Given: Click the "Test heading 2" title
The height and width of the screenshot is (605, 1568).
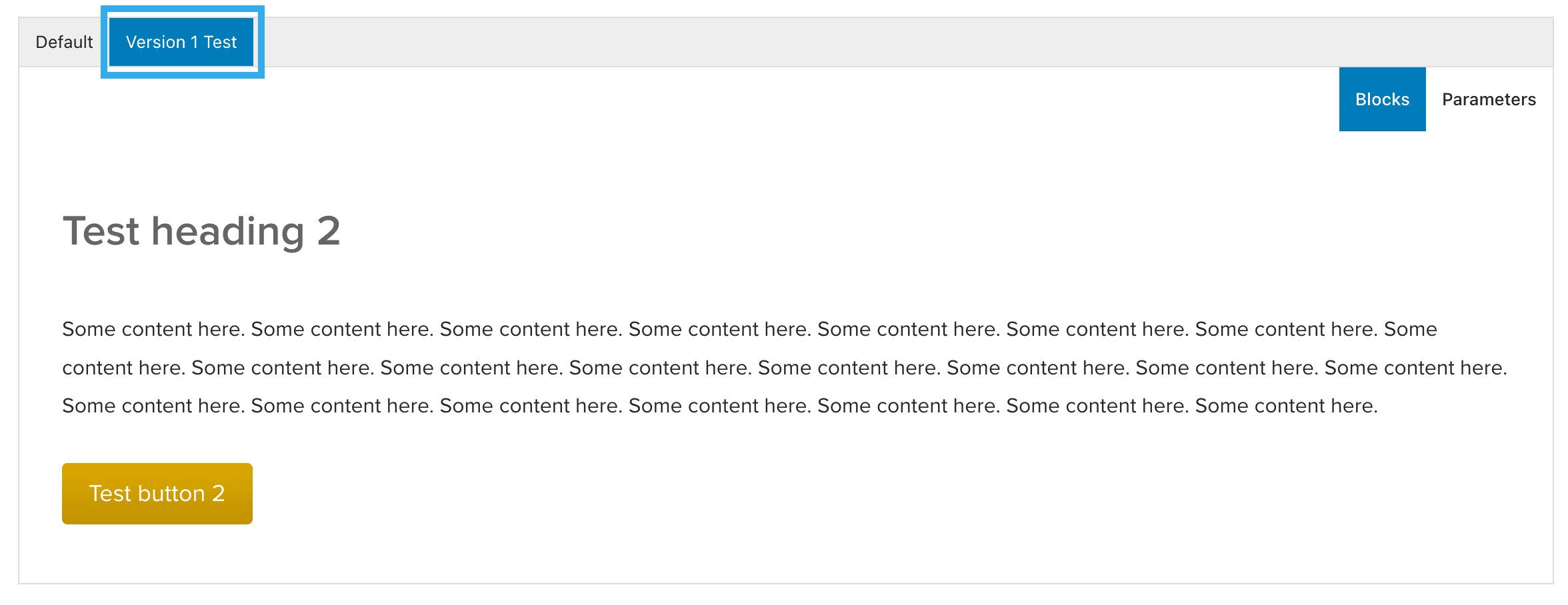Looking at the screenshot, I should click(x=201, y=231).
